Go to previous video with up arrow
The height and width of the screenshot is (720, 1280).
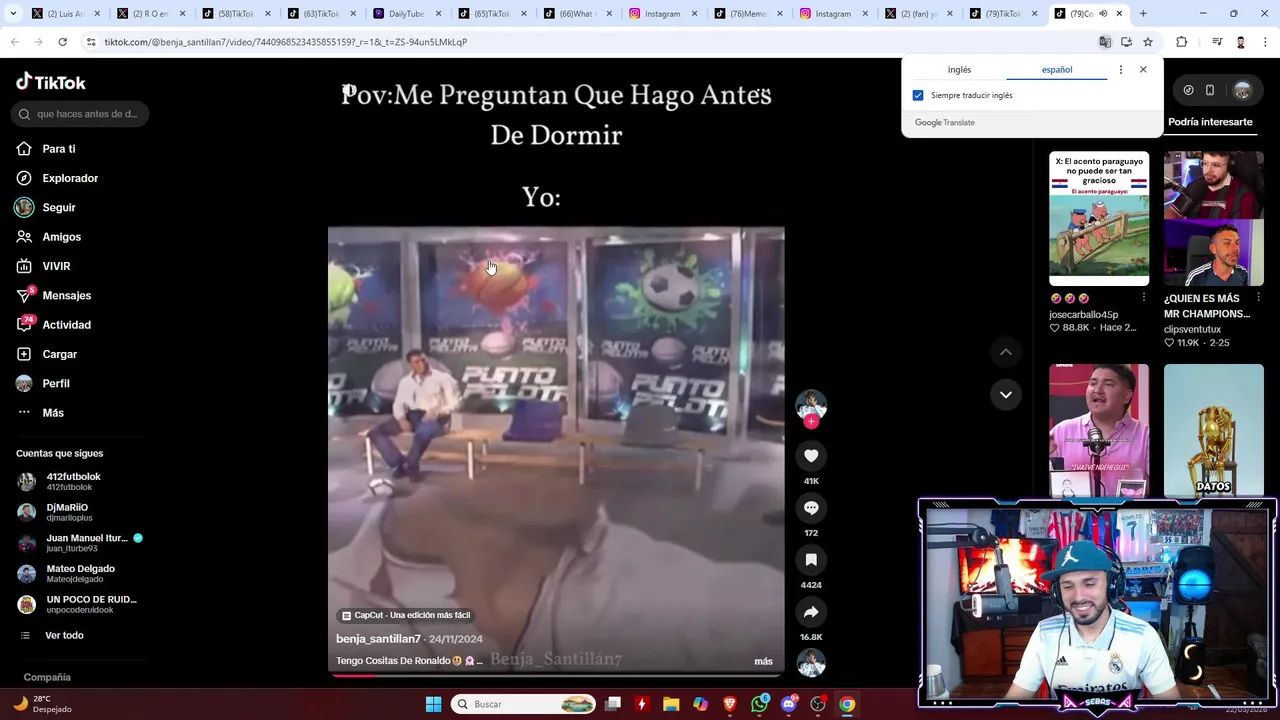[x=1006, y=352]
